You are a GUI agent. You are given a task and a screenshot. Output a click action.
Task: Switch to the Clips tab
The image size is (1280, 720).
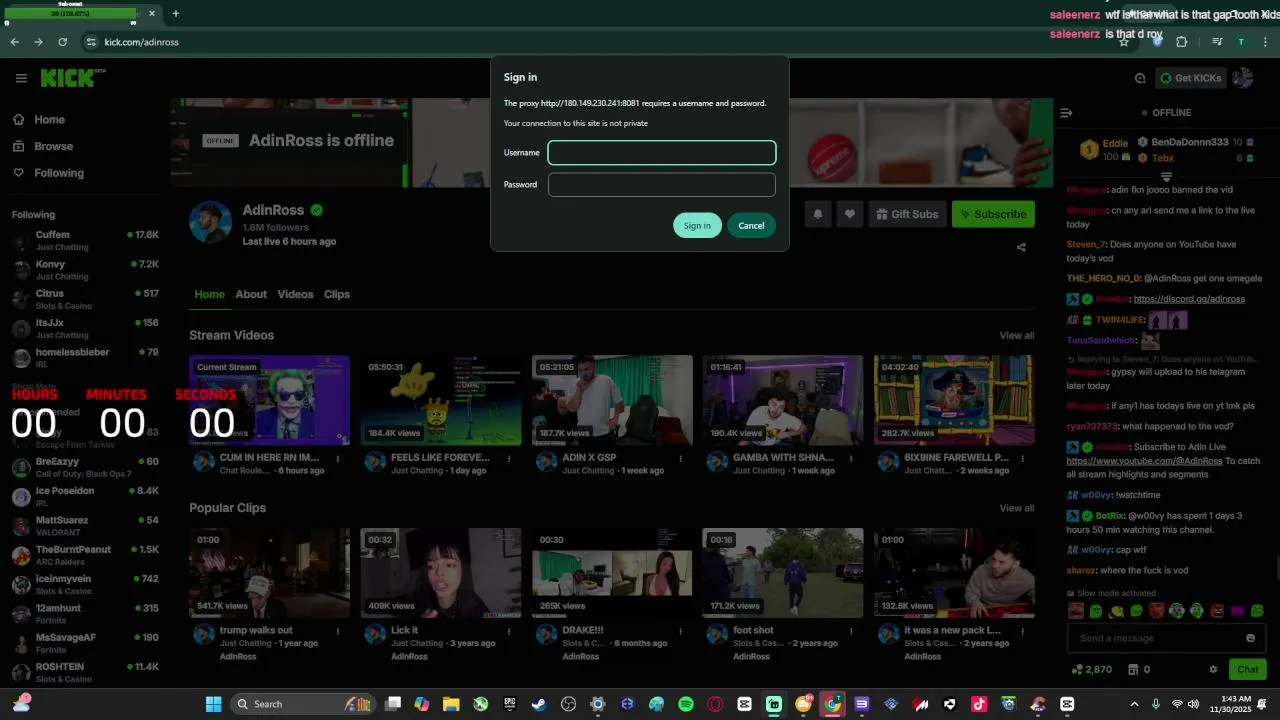[x=337, y=294]
